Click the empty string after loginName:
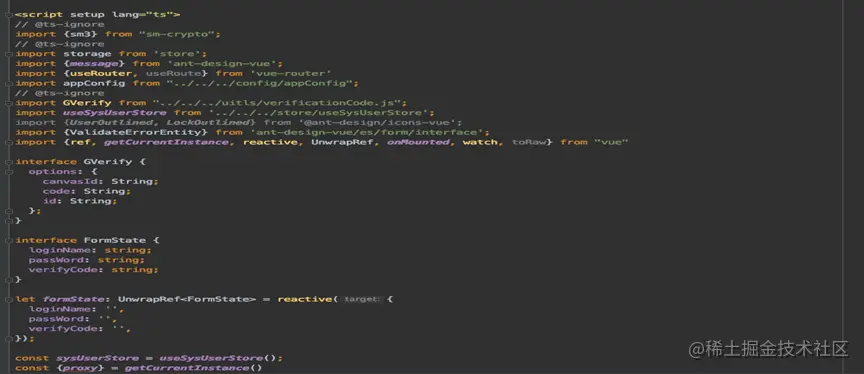Viewport: 864px width, 374px height. pos(111,309)
